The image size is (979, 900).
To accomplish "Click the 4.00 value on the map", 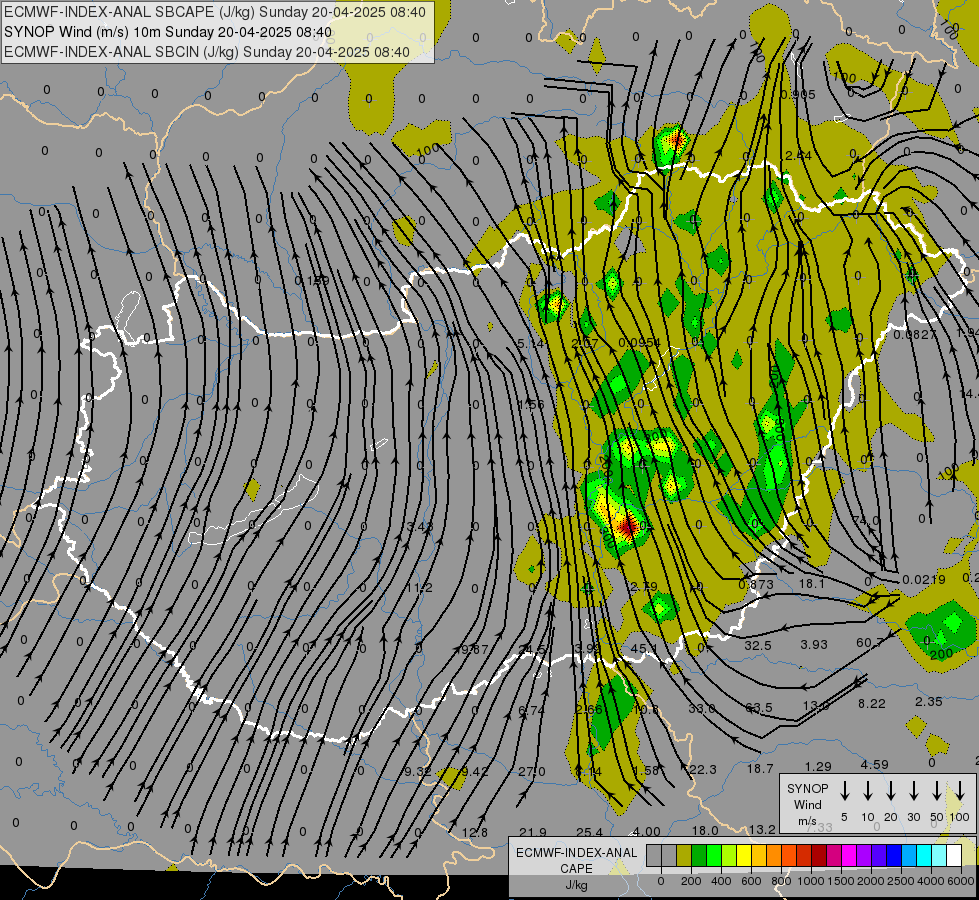I will pos(647,832).
